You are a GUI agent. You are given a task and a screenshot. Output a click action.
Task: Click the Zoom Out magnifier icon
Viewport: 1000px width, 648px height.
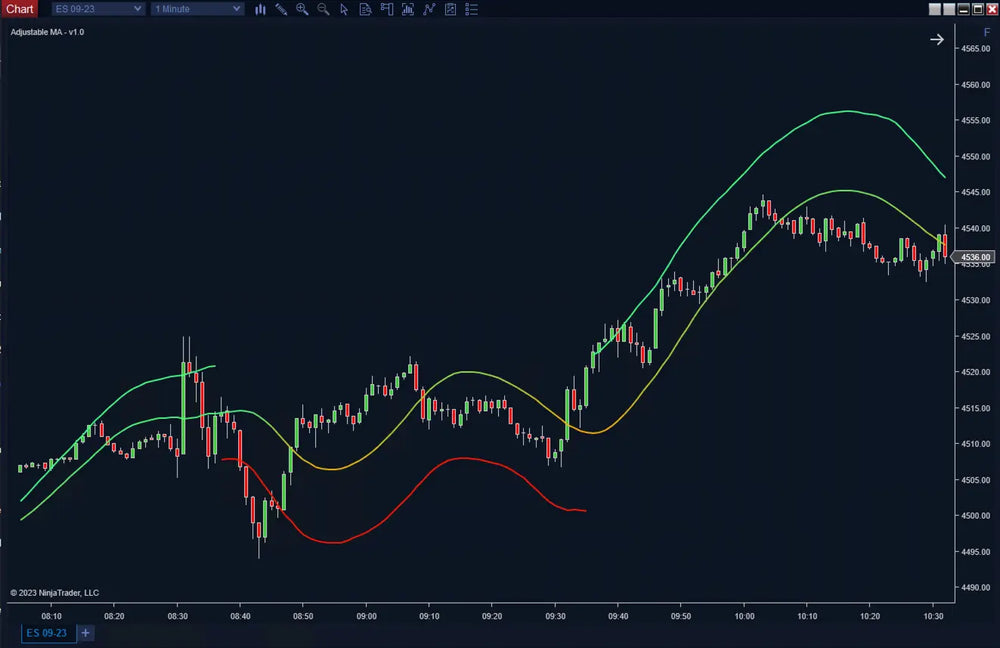coord(323,9)
